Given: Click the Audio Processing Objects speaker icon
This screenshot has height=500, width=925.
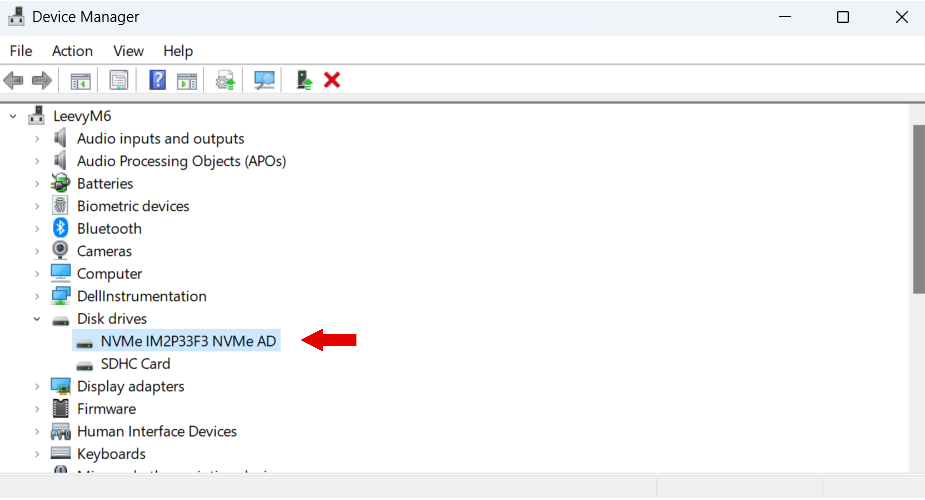Looking at the screenshot, I should [60, 160].
